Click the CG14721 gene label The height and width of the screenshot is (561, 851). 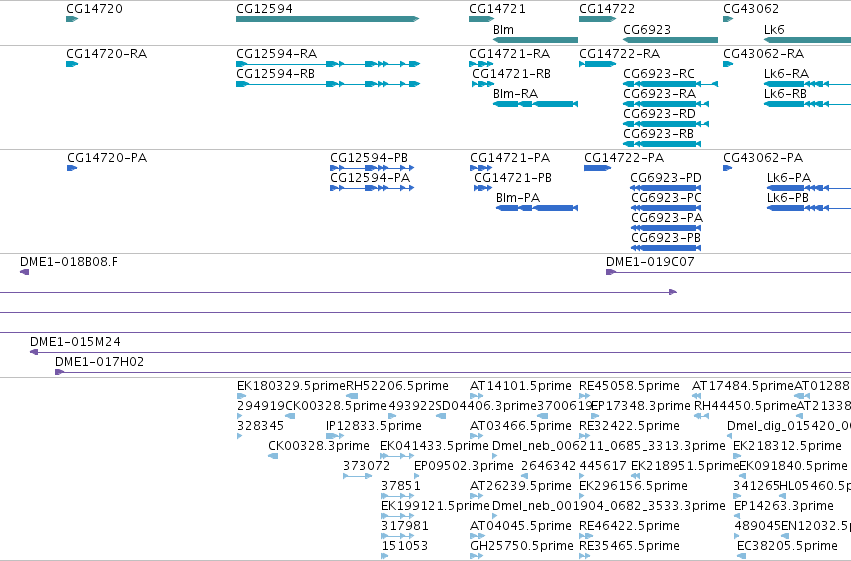click(x=497, y=9)
